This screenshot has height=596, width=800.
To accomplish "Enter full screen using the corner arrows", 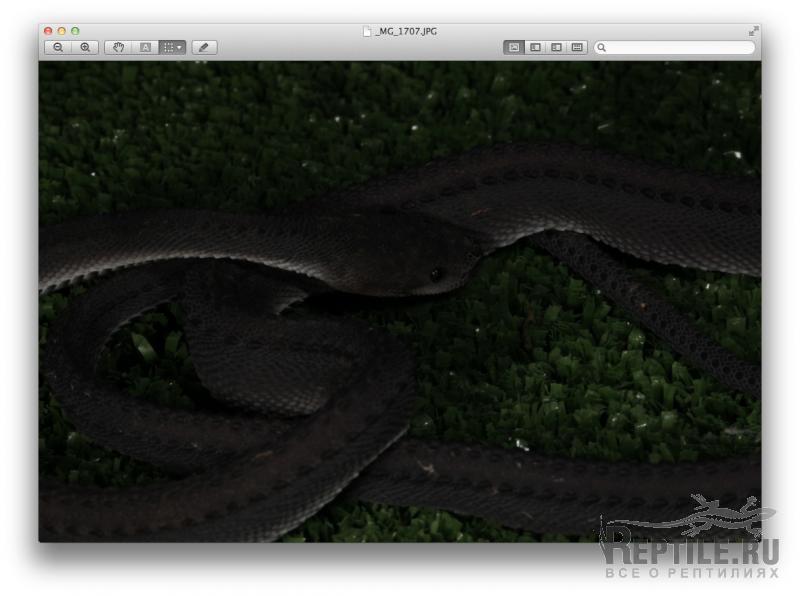I will 752,32.
